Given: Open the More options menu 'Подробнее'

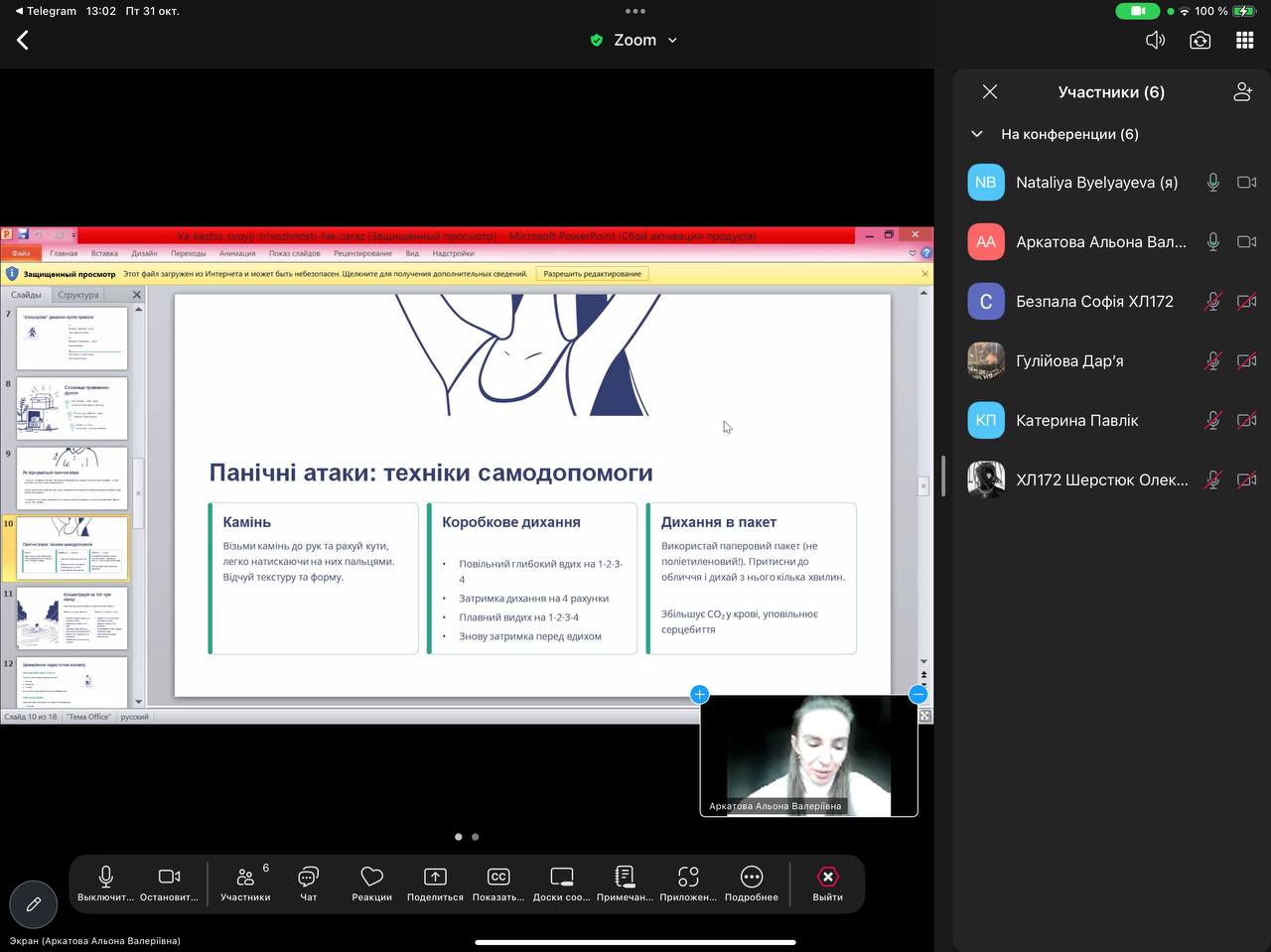Looking at the screenshot, I should point(752,878).
